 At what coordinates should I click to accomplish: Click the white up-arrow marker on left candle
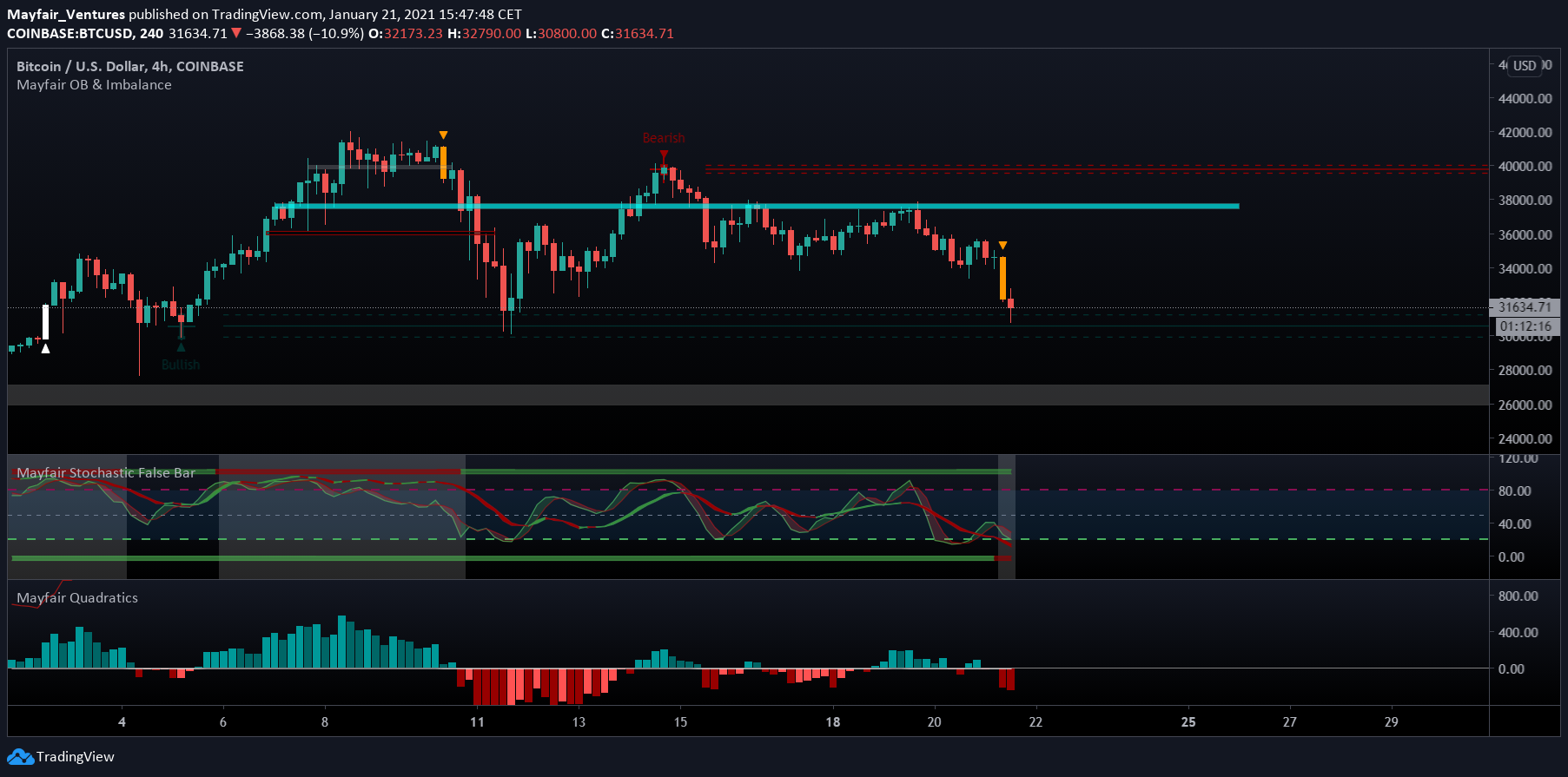45,348
